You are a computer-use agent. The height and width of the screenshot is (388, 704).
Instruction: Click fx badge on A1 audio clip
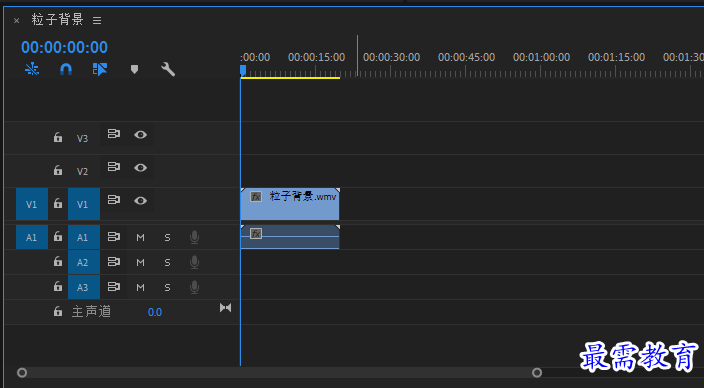coord(256,234)
